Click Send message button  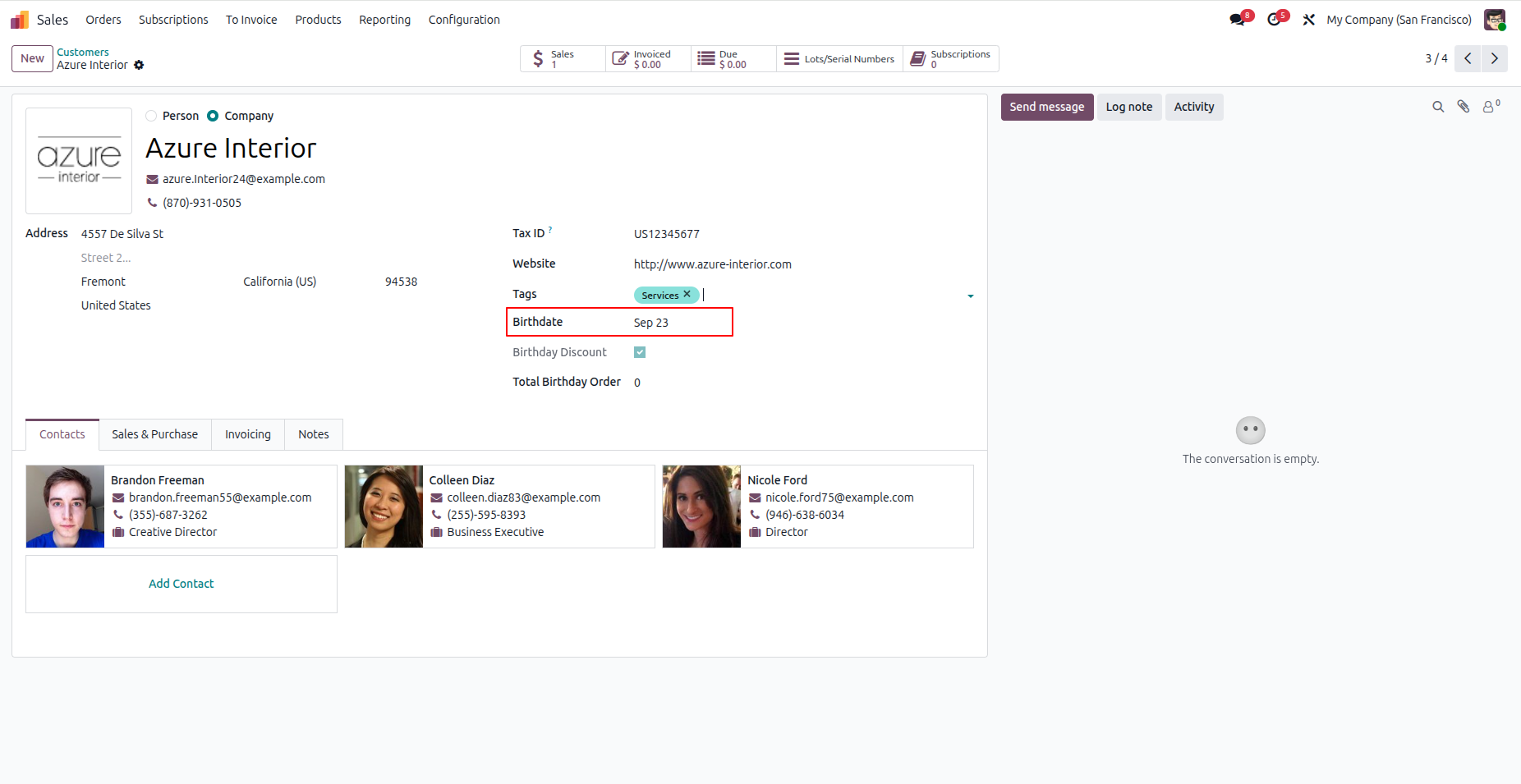coord(1047,107)
